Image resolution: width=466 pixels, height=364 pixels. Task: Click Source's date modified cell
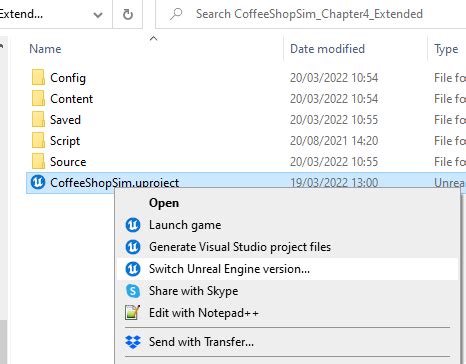point(334,162)
